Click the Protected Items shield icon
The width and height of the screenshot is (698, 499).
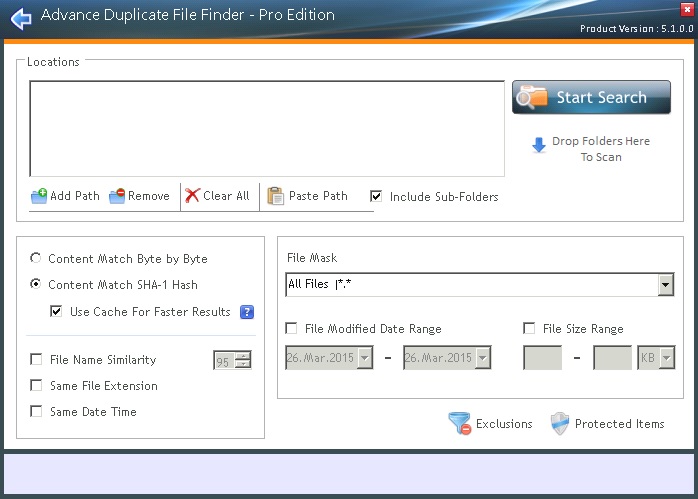560,423
